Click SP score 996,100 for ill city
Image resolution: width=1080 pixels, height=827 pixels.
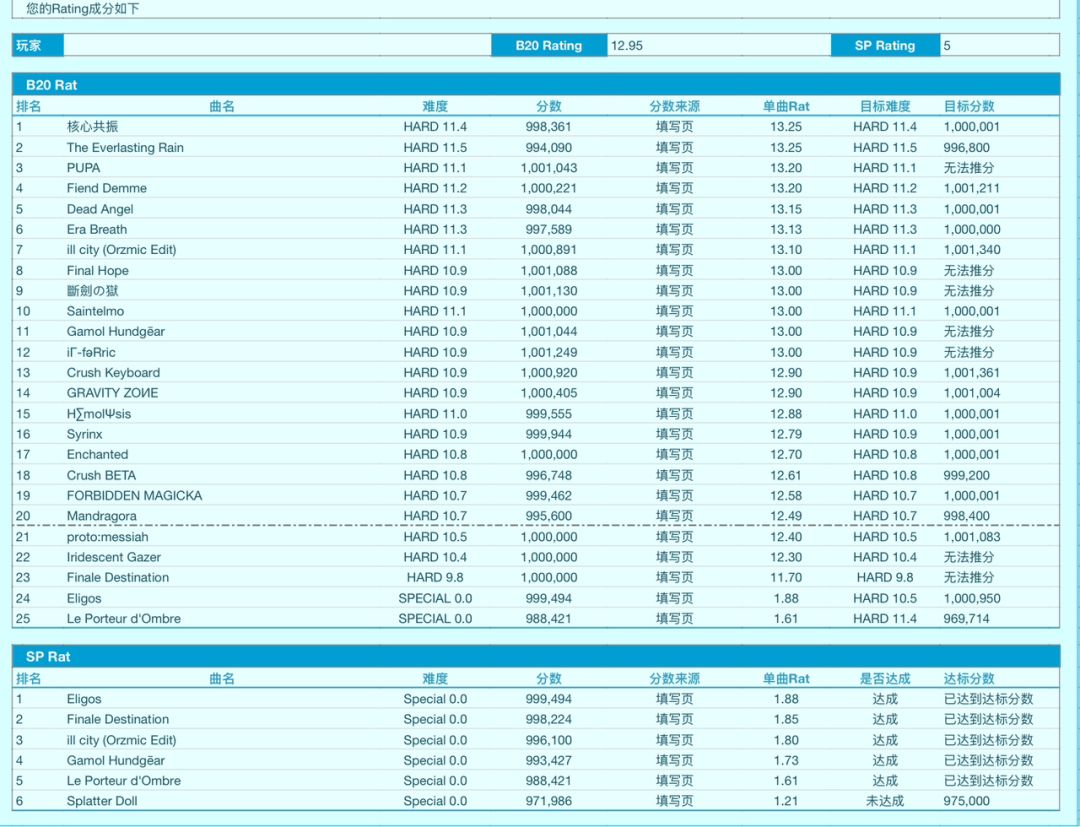[x=548, y=740]
